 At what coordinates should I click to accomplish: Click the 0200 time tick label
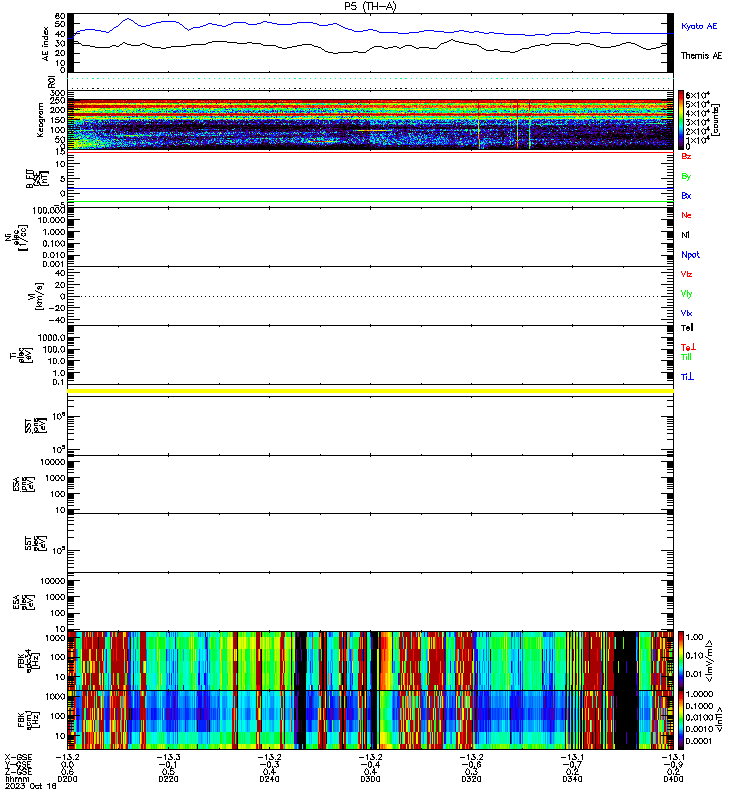click(x=67, y=779)
